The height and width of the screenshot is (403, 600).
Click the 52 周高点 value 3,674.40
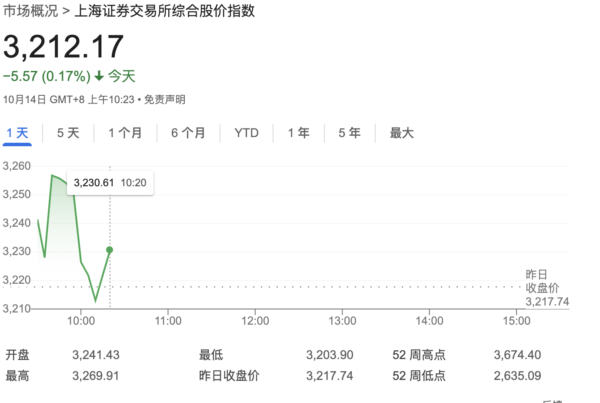click(516, 355)
